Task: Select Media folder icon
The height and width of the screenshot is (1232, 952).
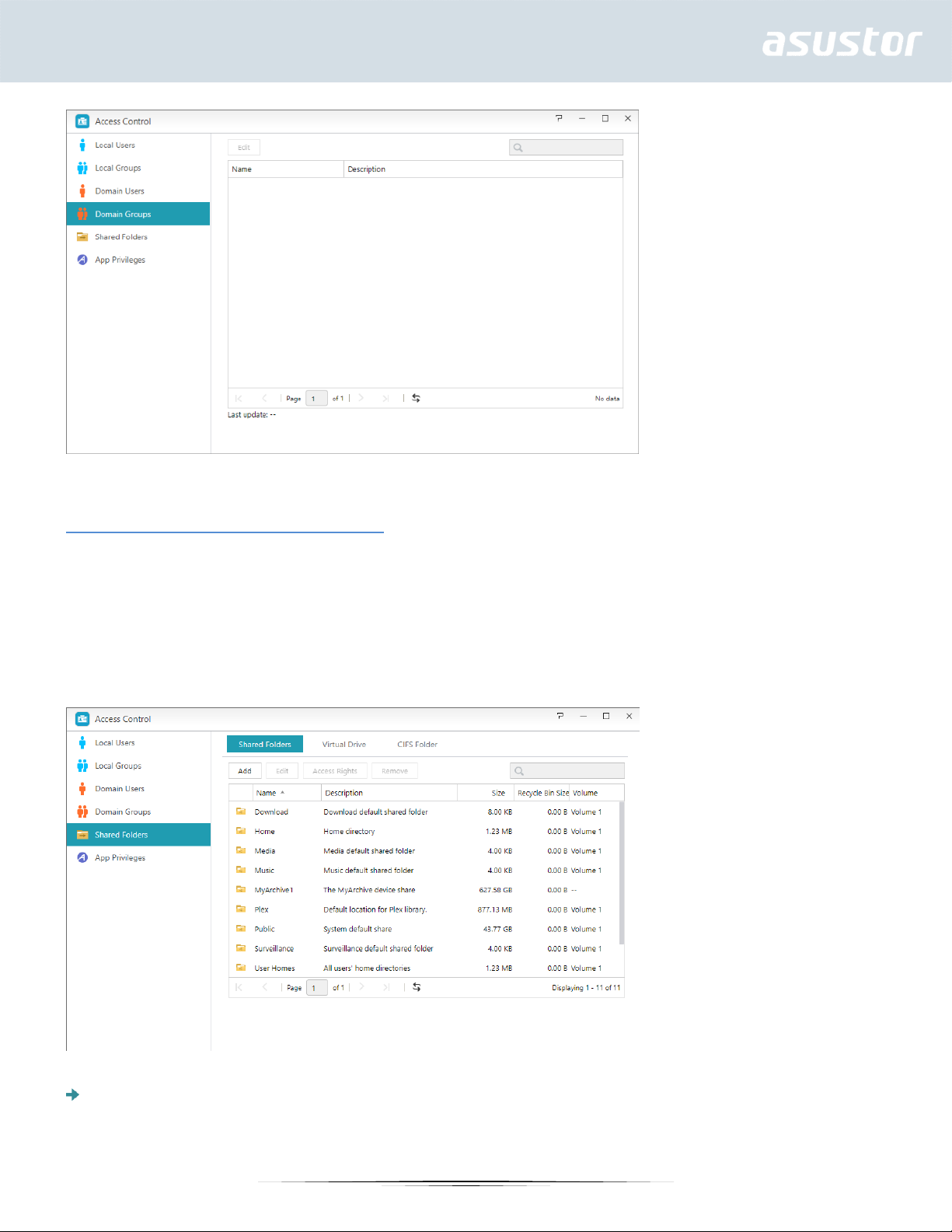Action: (x=241, y=850)
